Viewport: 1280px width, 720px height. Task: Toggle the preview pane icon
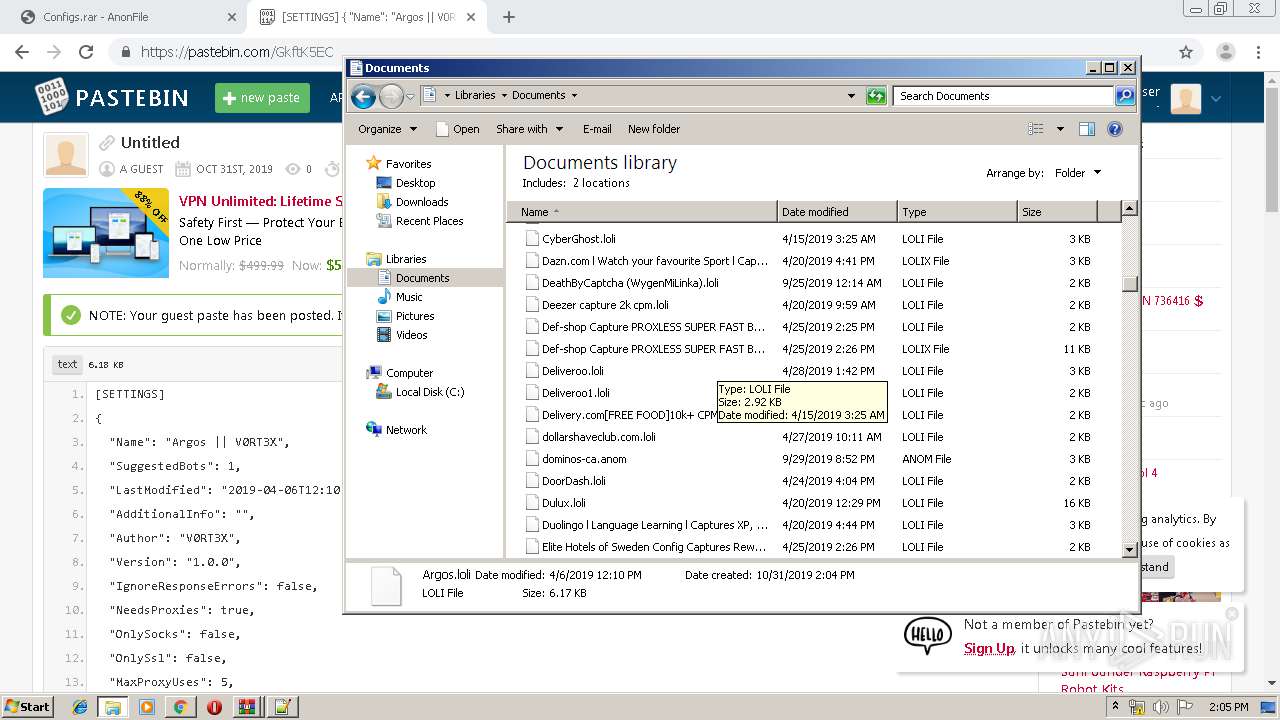(x=1087, y=129)
